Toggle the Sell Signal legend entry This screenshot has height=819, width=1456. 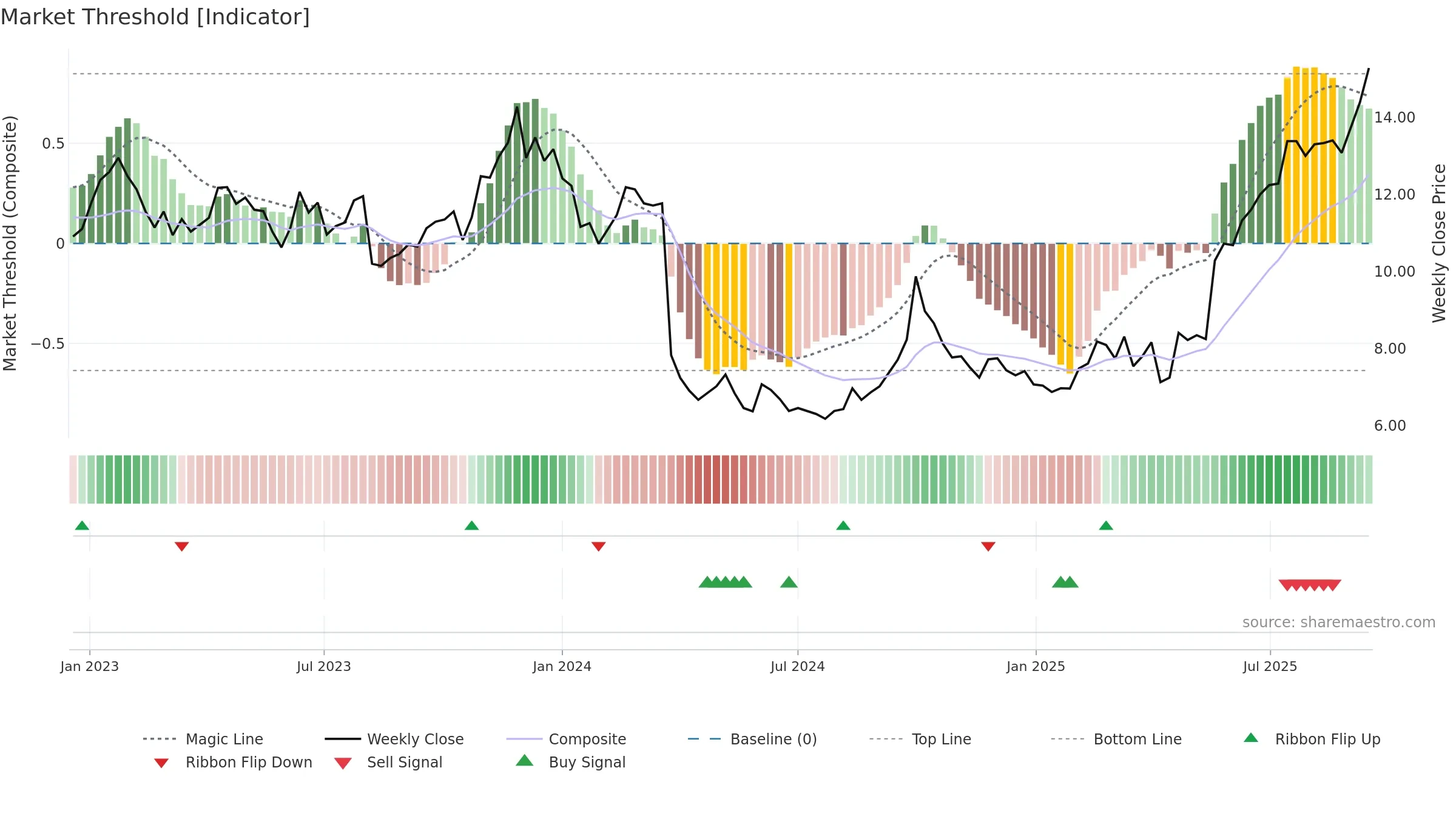click(x=388, y=762)
